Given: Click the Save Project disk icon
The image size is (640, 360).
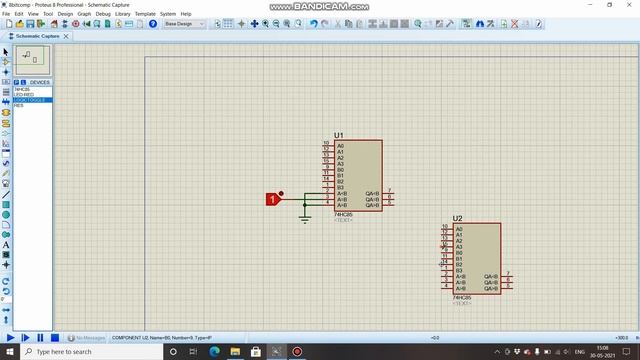Looking at the screenshot, I should point(30,24).
